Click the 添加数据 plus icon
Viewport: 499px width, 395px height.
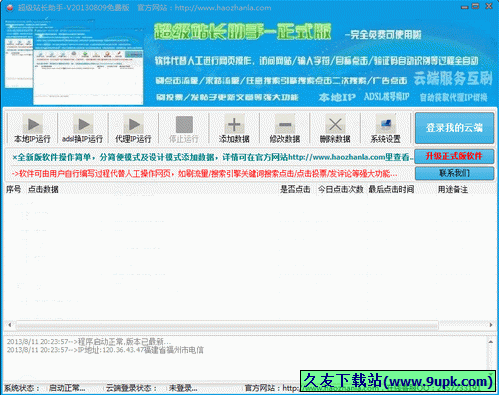[234, 124]
